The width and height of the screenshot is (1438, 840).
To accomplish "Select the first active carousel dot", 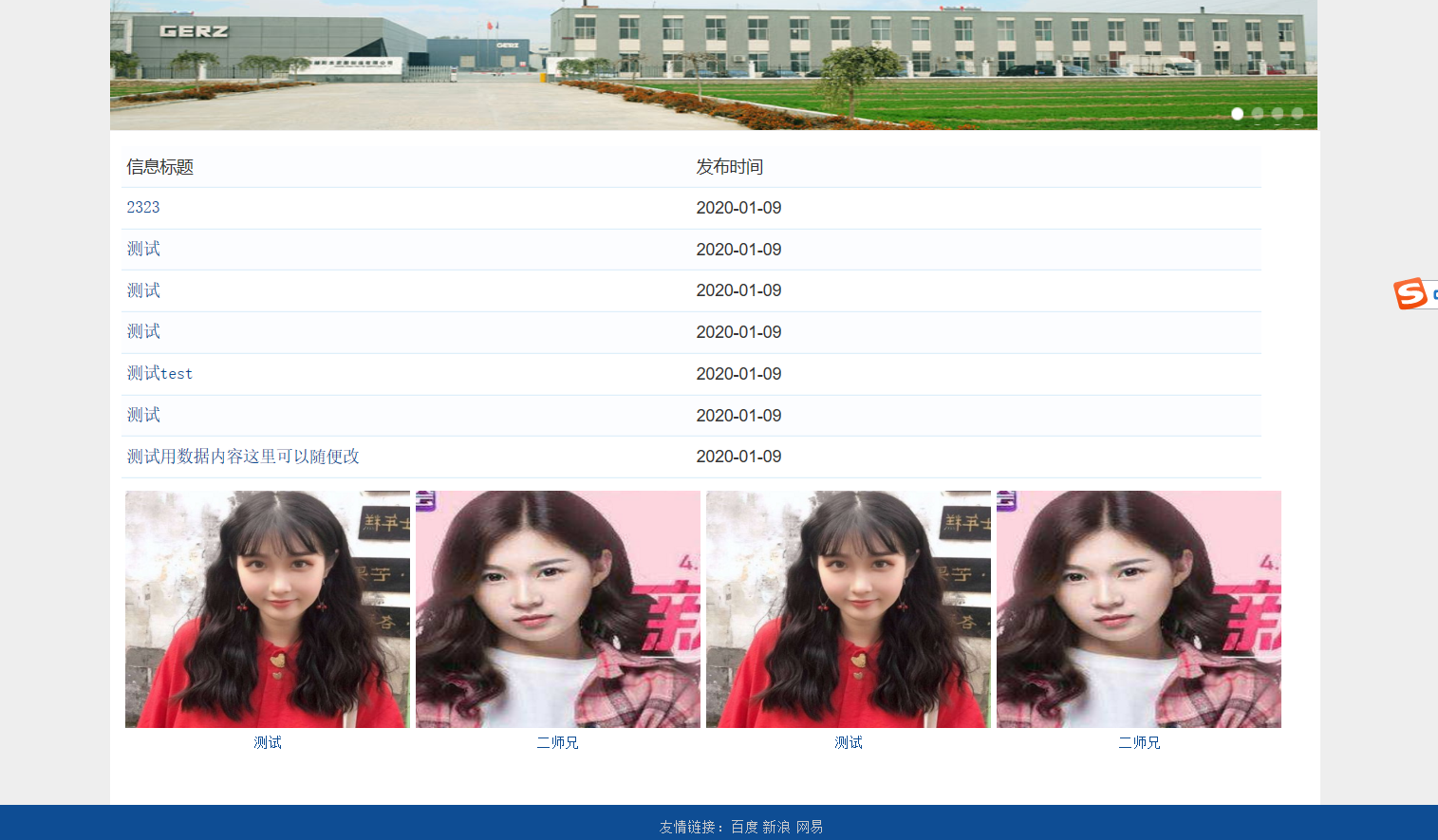I will click(1237, 114).
